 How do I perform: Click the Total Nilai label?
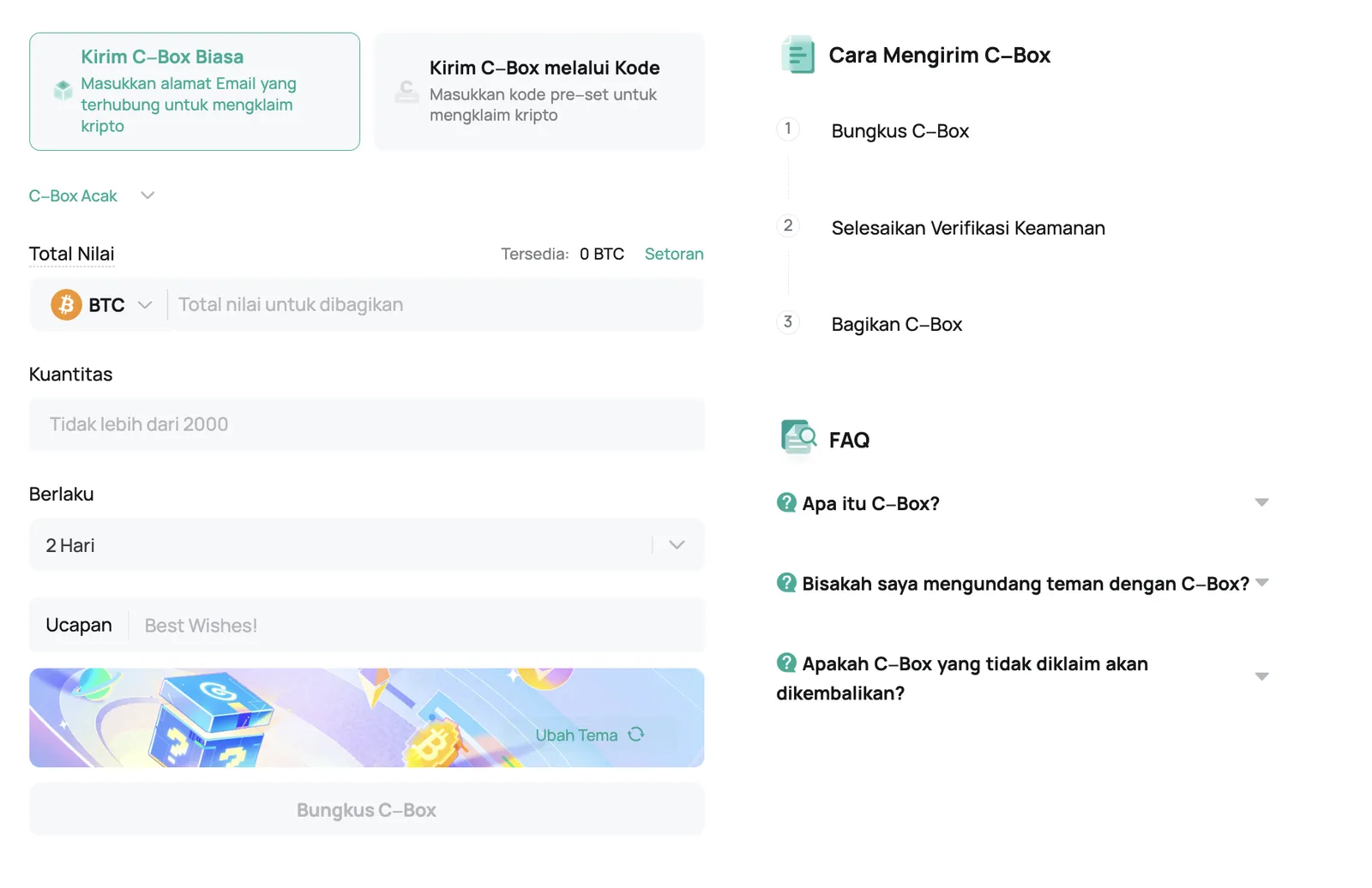point(71,254)
